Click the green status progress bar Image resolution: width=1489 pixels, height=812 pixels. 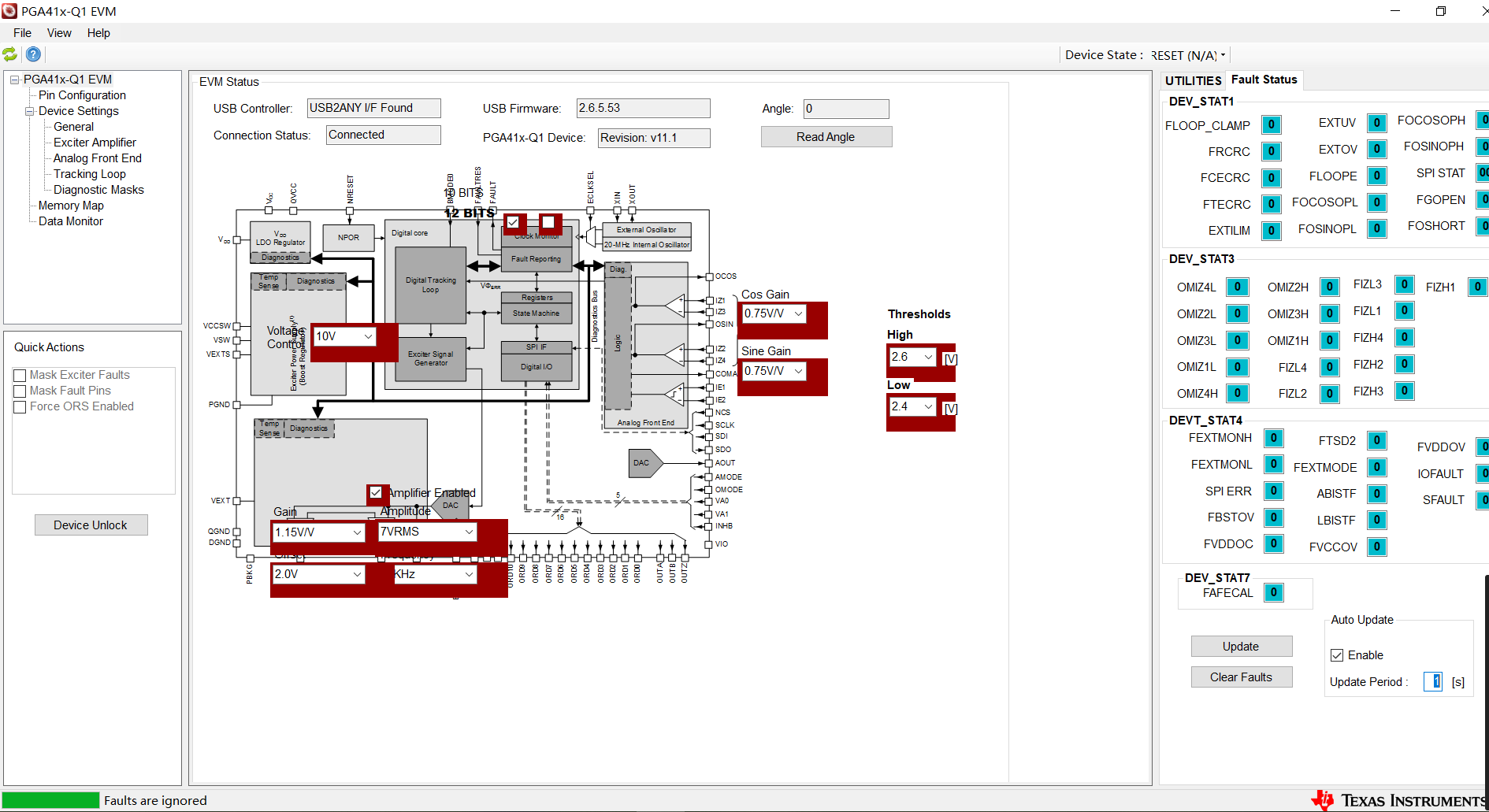50,800
